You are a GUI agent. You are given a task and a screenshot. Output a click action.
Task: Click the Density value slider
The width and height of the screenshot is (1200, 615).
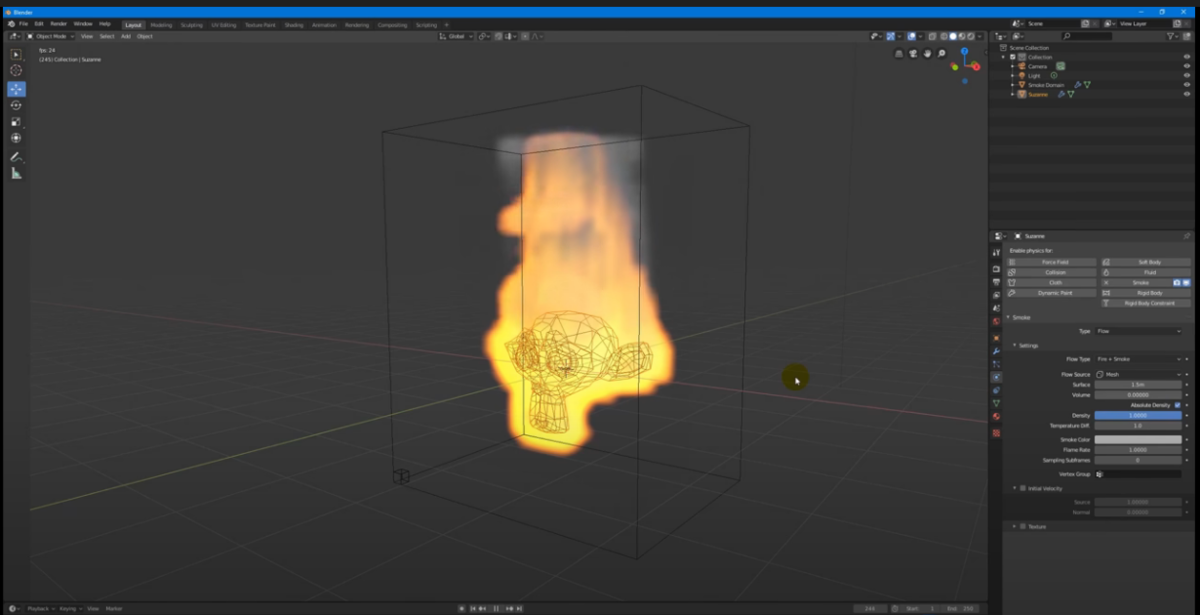[x=1138, y=415]
